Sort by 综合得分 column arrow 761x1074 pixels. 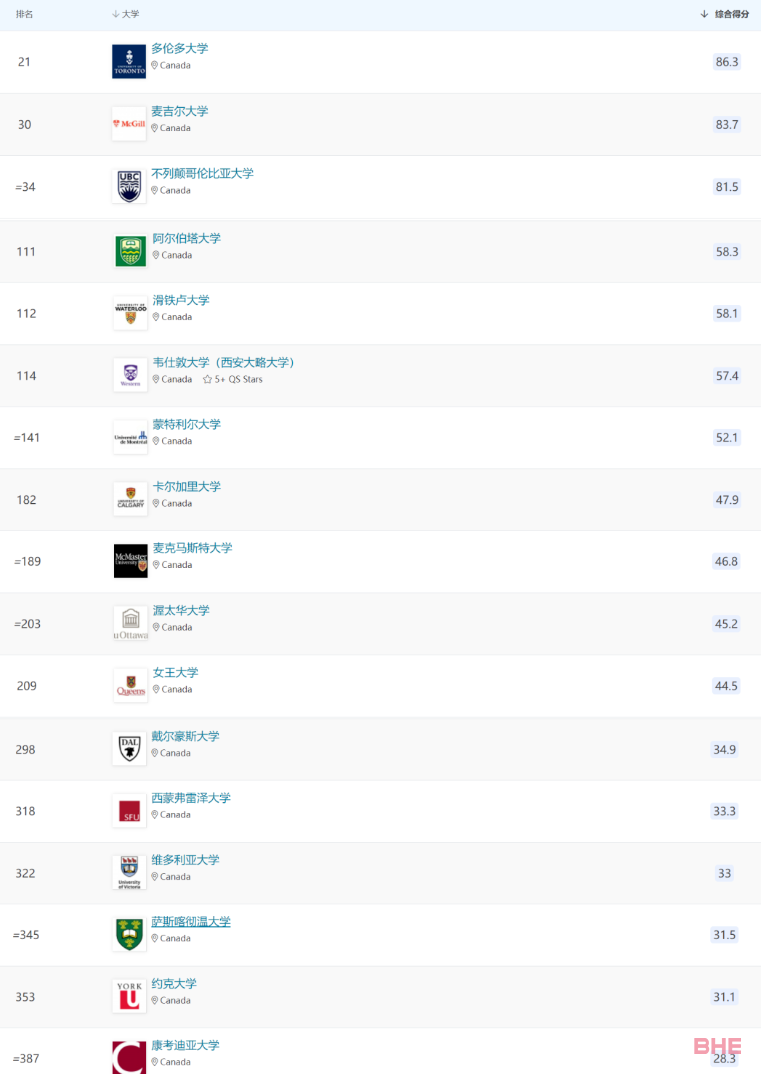[704, 14]
